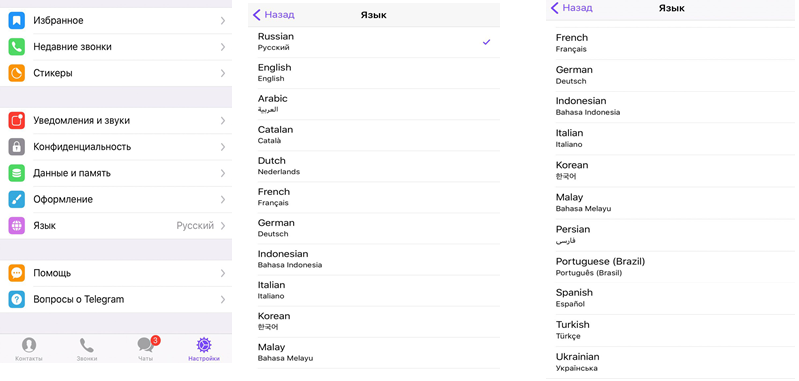Select Spanish (Español) language
Screen dimensions: 799x381
coord(672,298)
